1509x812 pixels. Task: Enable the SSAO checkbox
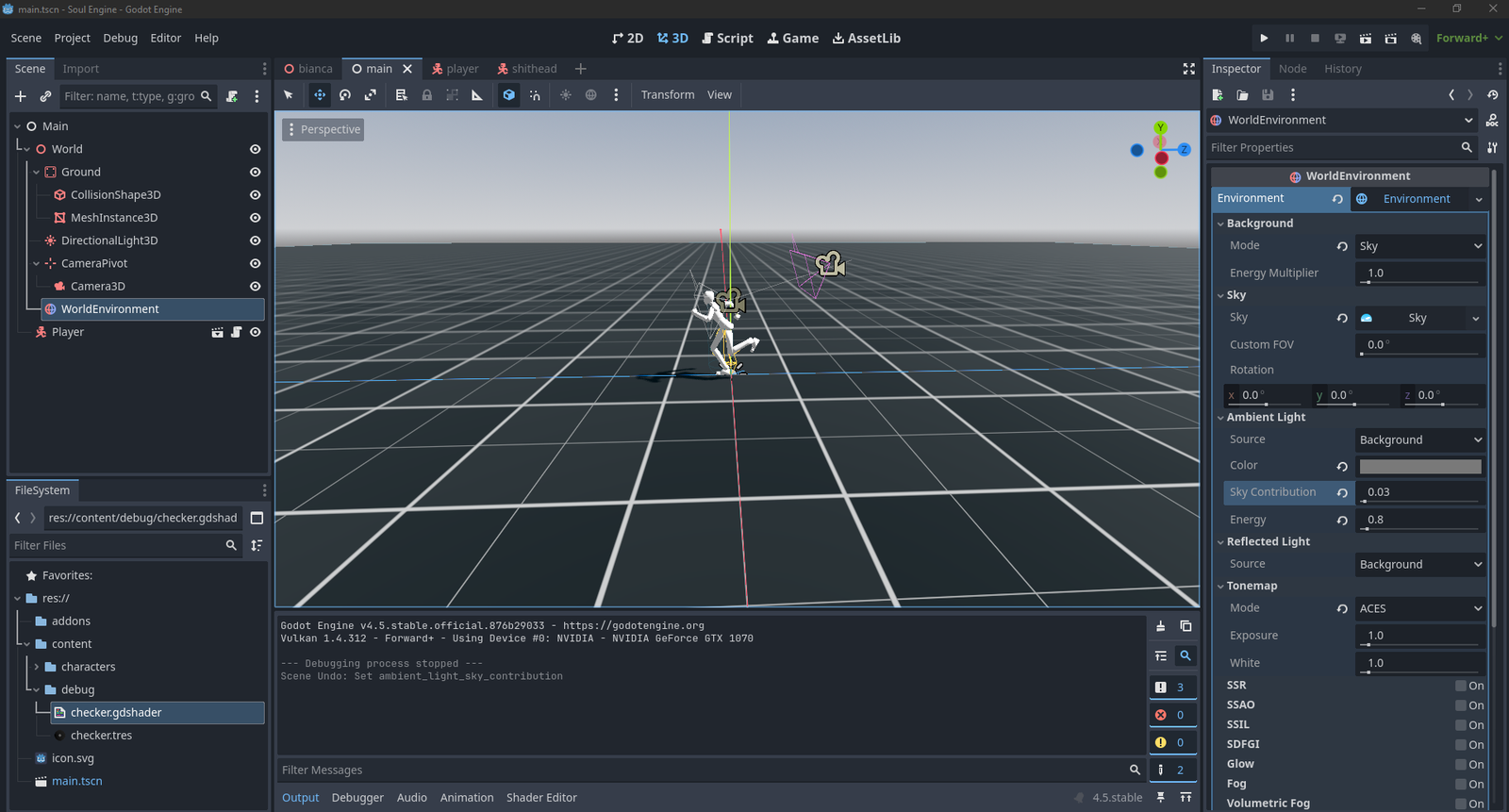pos(1460,705)
